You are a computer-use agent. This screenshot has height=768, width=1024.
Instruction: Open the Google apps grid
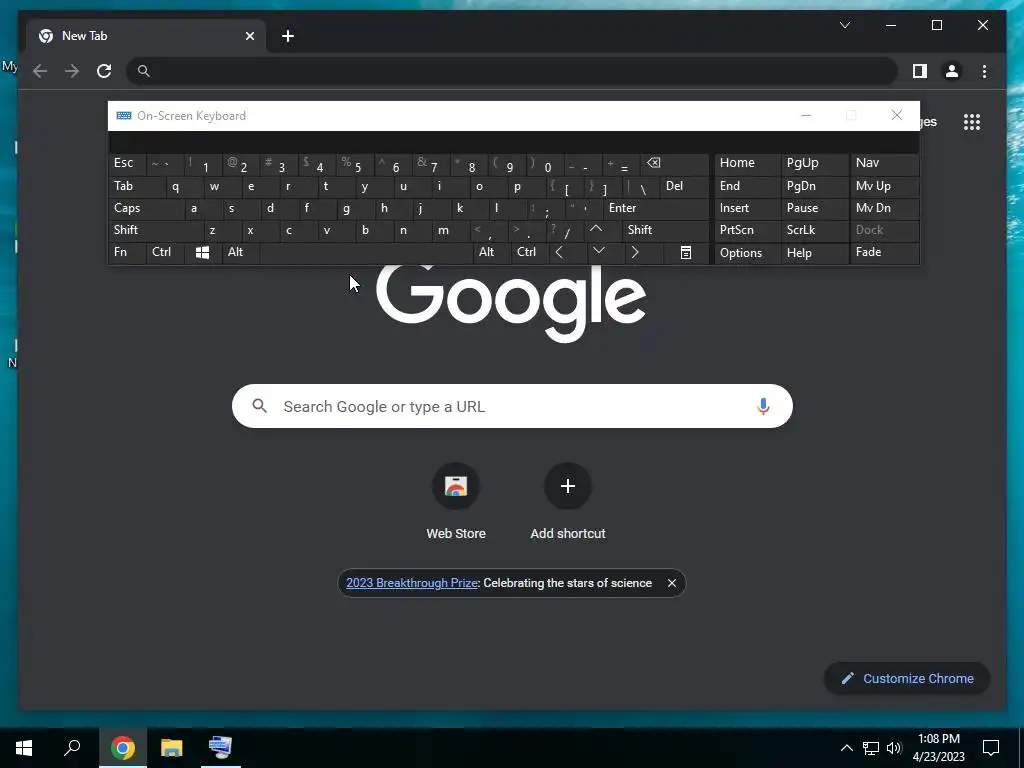[x=972, y=122]
